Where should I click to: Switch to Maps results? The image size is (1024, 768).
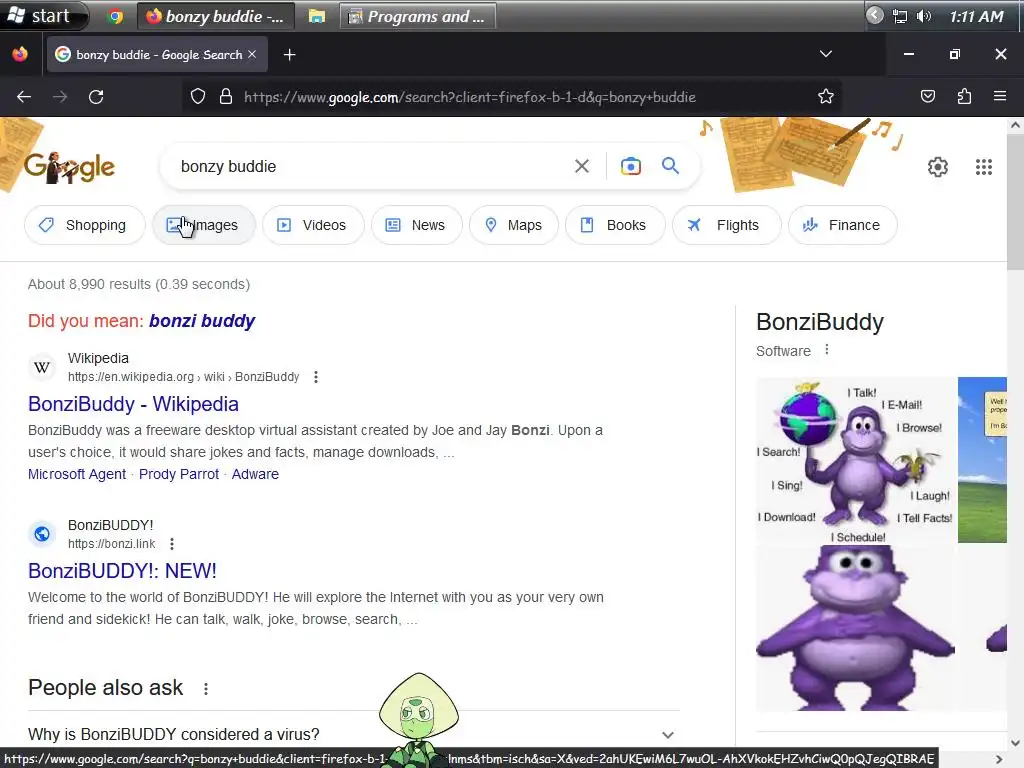click(x=514, y=225)
